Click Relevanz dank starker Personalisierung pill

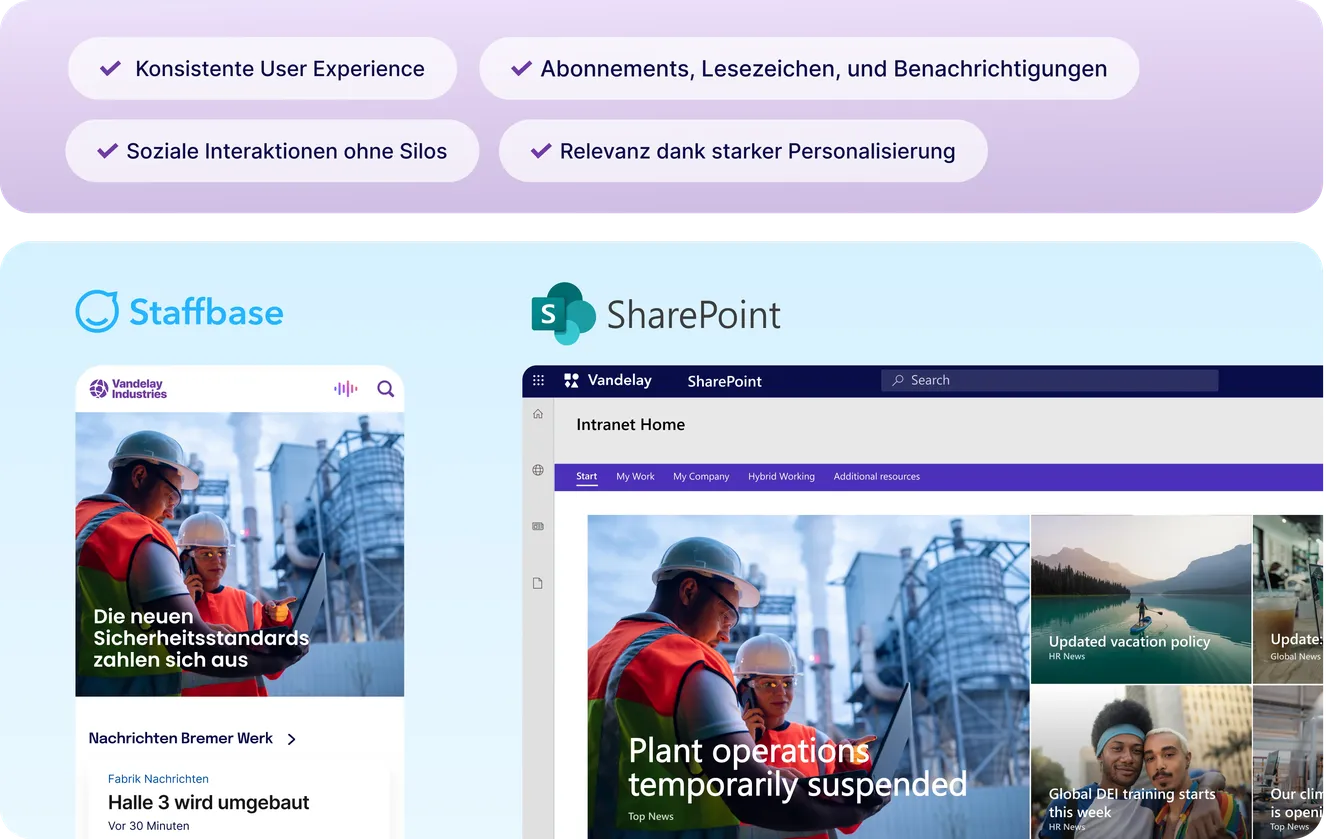[x=743, y=151]
